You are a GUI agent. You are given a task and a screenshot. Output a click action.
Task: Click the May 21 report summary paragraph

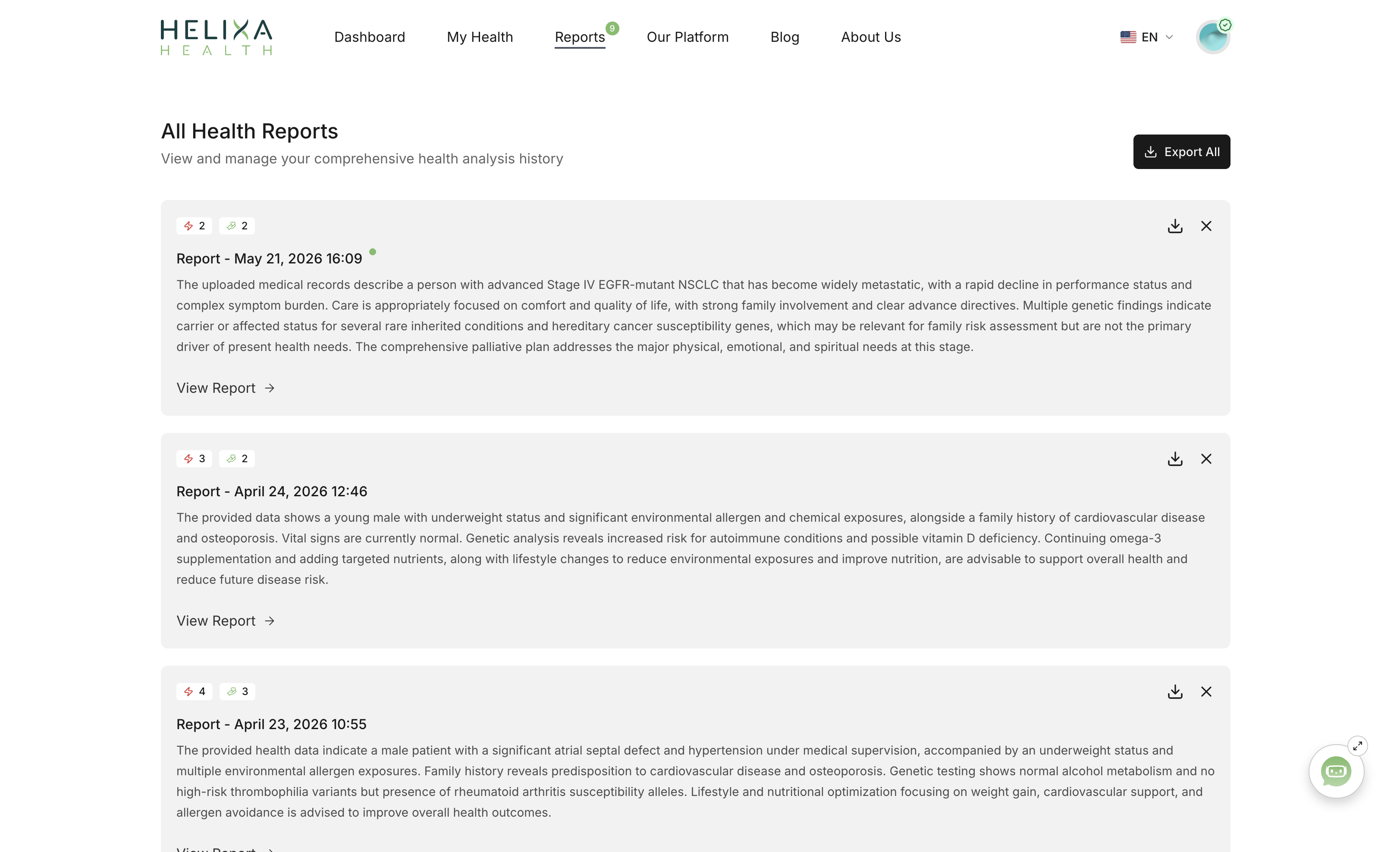click(694, 316)
